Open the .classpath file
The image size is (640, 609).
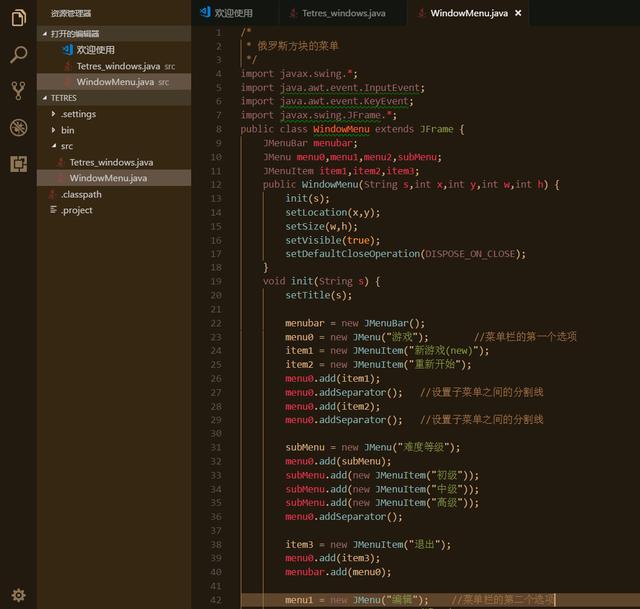coord(81,194)
